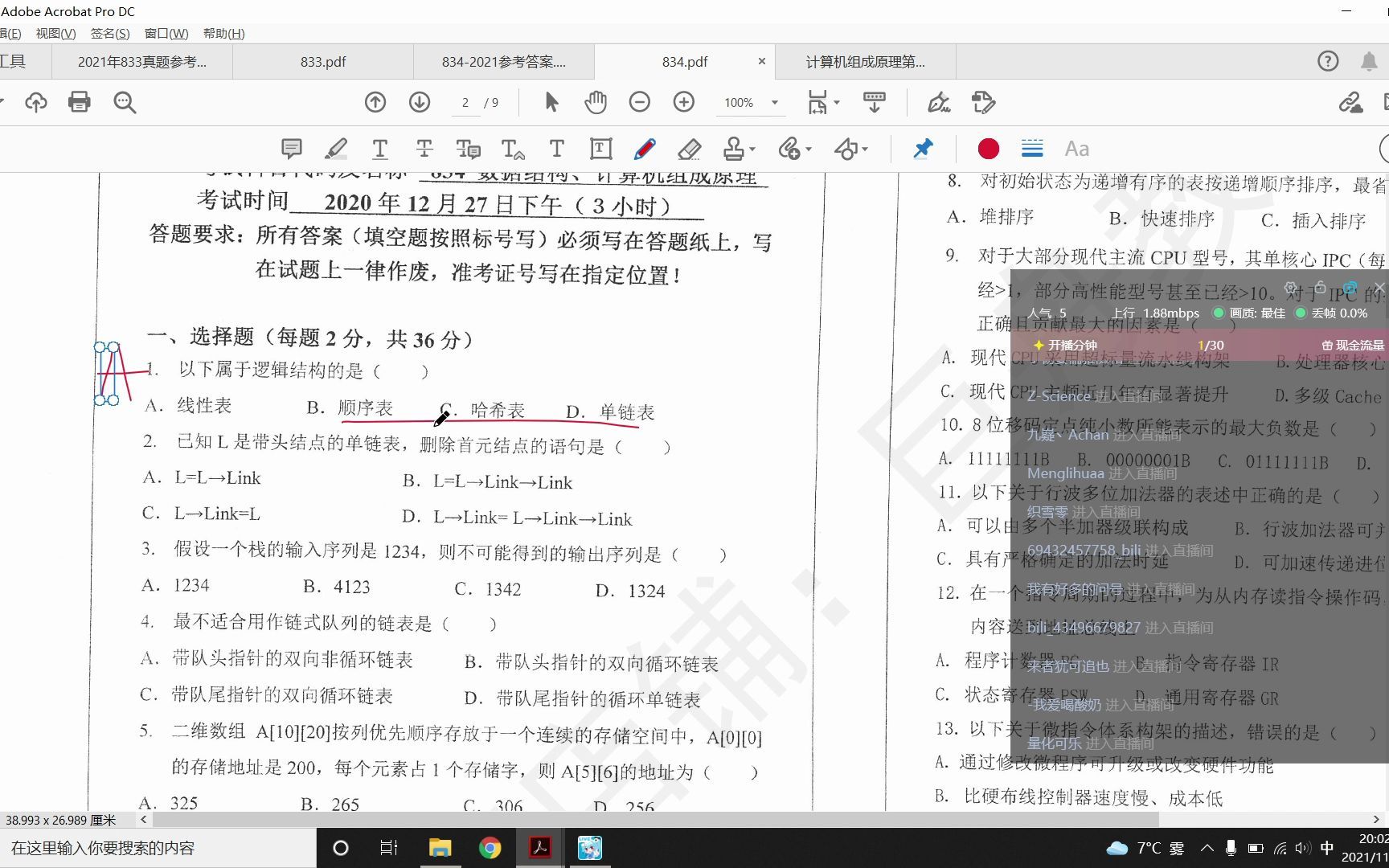Click the upload to cloud icon
Viewport: 1389px width, 868px height.
coord(36,102)
